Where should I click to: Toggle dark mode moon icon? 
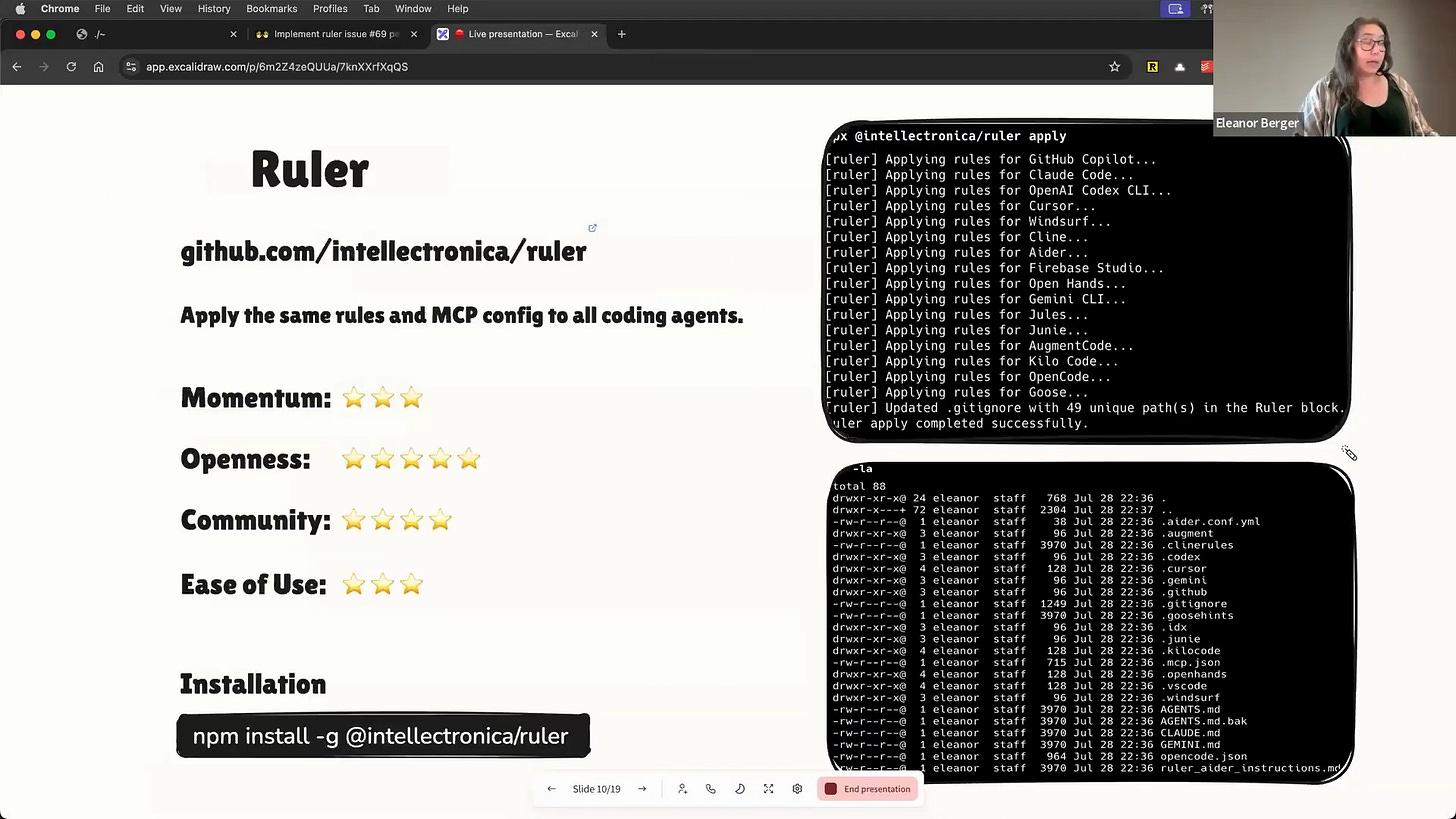(x=740, y=789)
